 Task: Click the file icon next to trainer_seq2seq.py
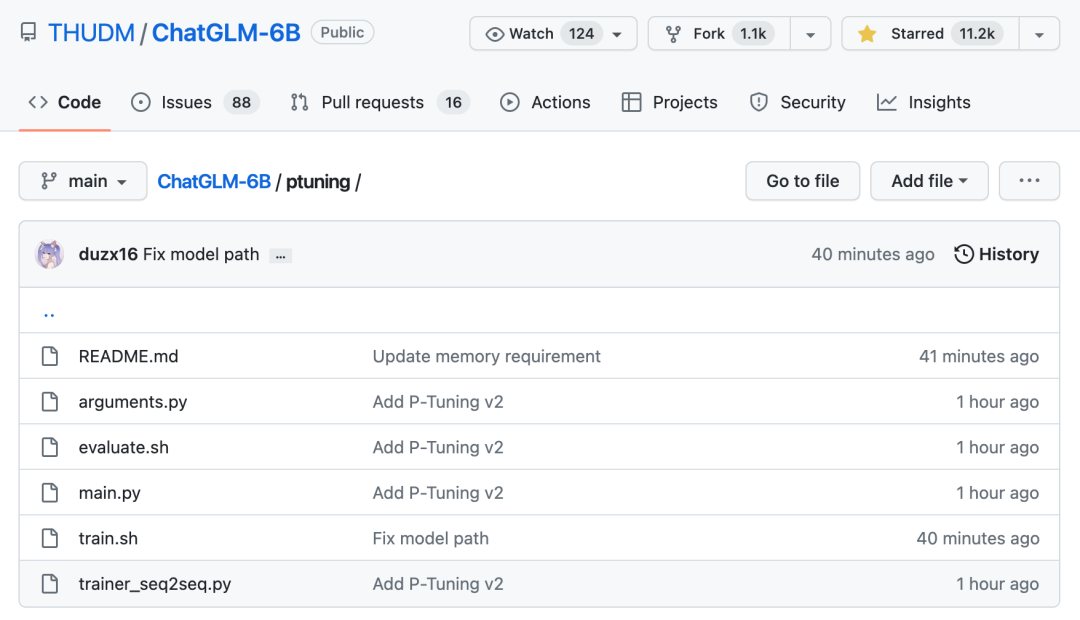(x=50, y=584)
